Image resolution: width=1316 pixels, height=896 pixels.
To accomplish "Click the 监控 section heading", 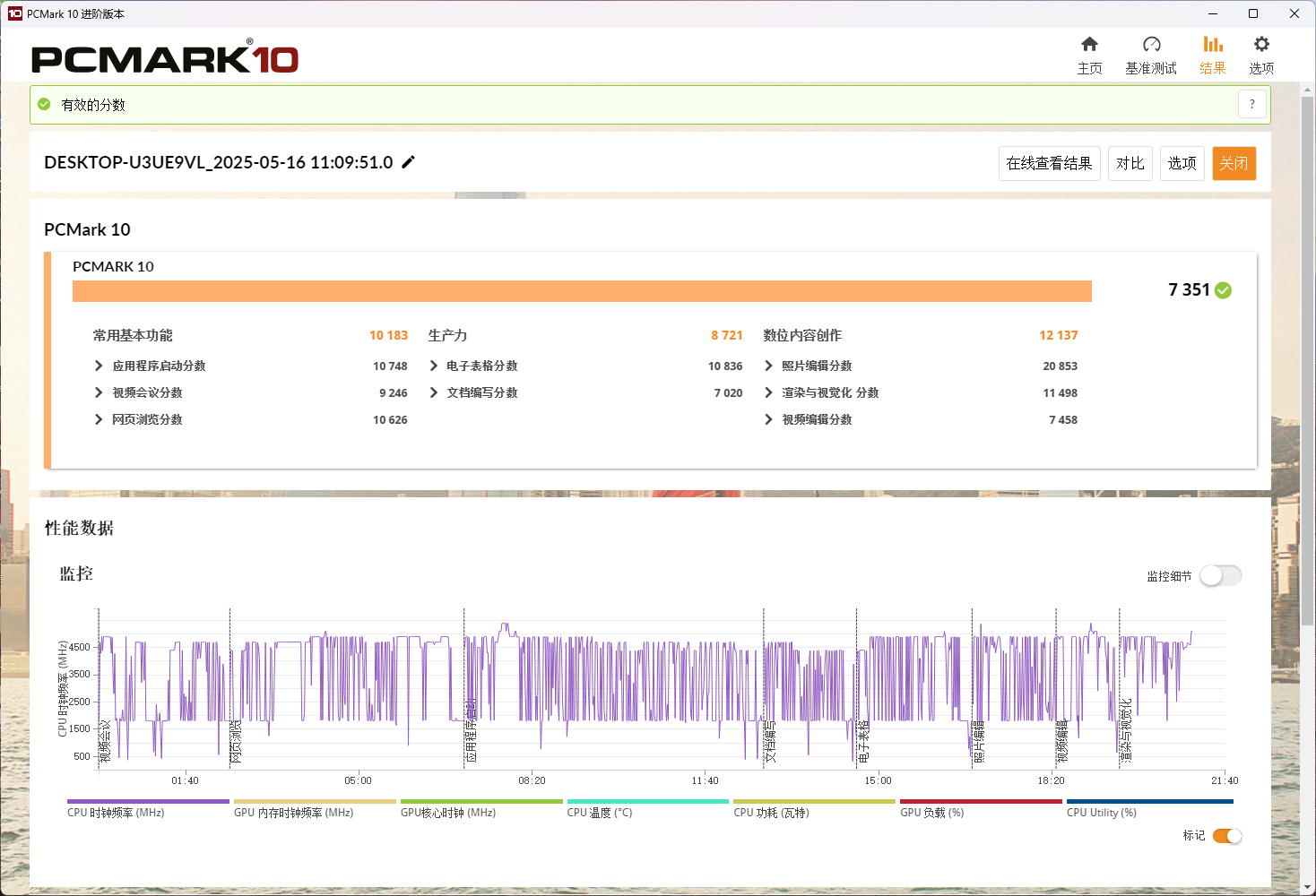I will pyautogui.click(x=76, y=573).
